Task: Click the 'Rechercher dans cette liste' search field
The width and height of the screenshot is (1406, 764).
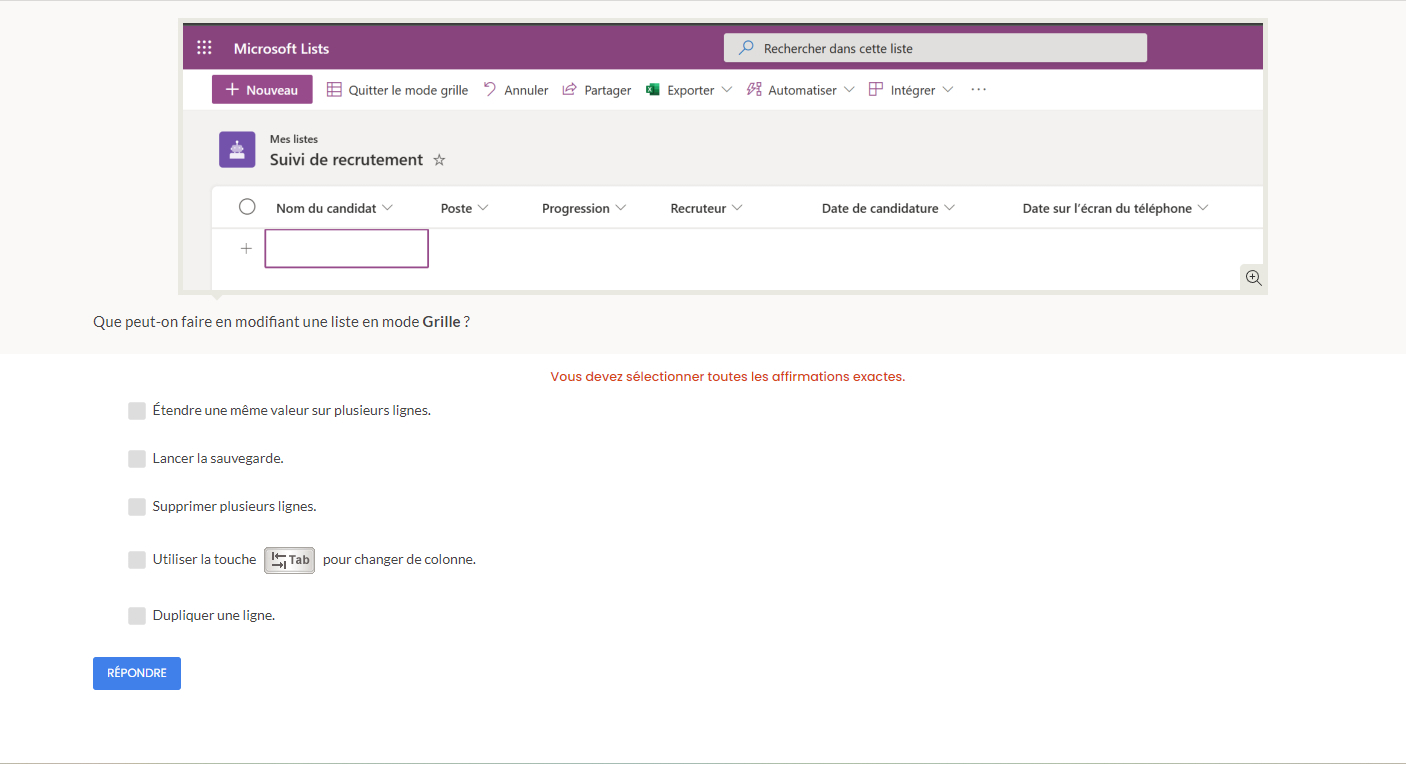Action: click(935, 48)
